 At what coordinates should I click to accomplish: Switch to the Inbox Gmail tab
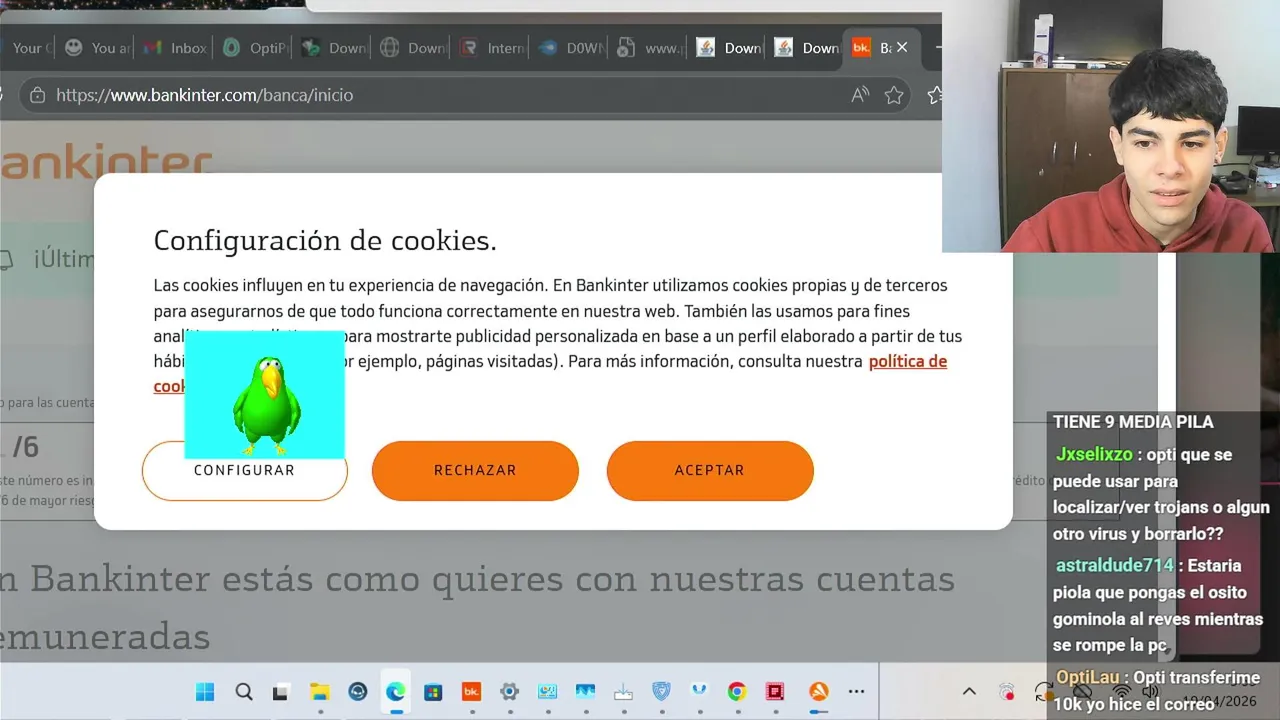(x=175, y=48)
